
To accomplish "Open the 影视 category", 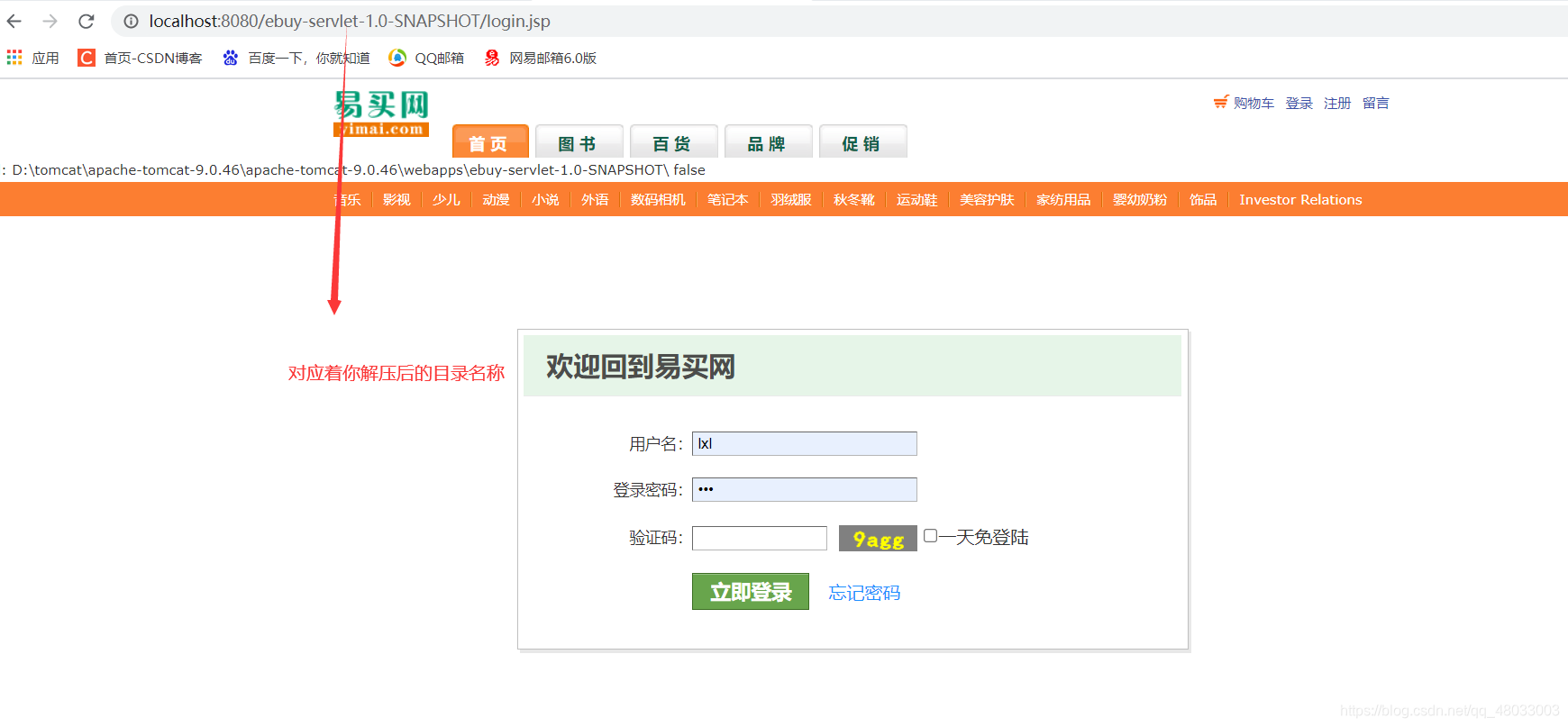I will point(397,200).
